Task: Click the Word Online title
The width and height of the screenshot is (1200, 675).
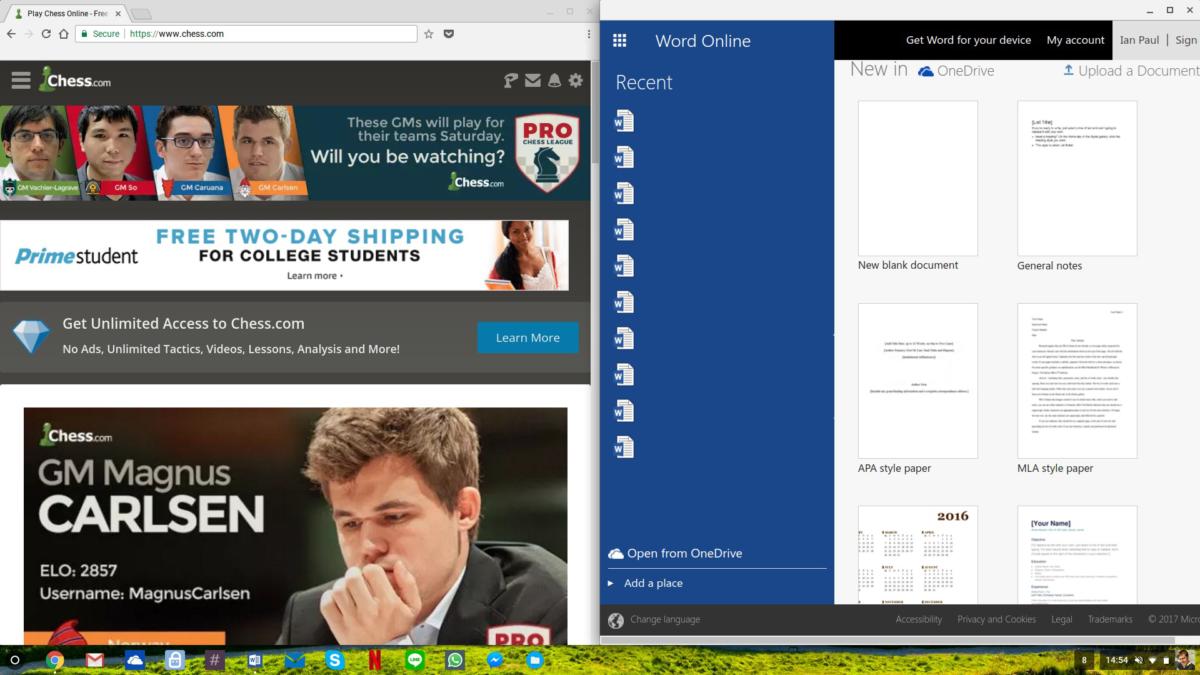Action: (702, 41)
